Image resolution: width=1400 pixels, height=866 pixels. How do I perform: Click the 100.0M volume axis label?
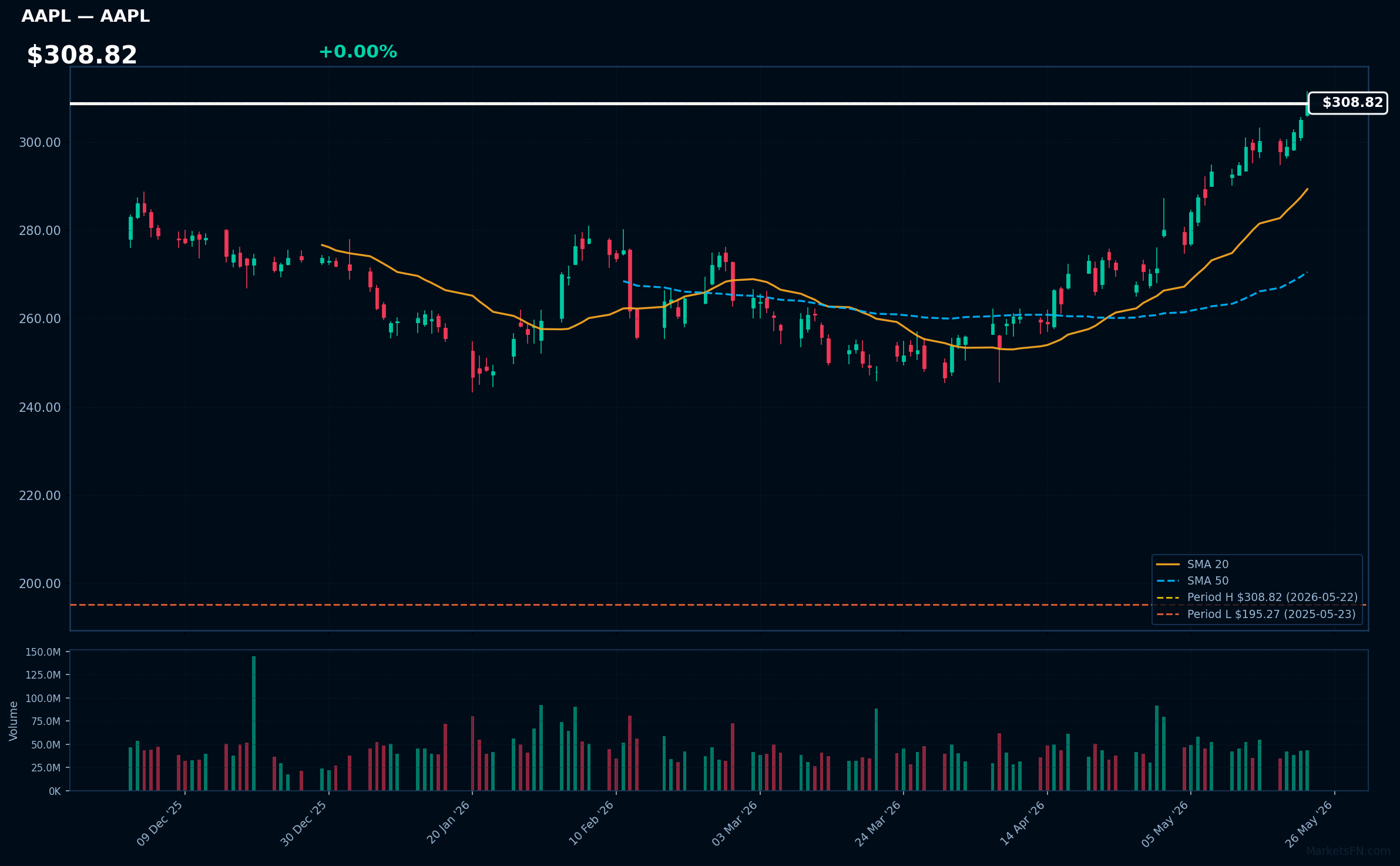click(x=43, y=699)
